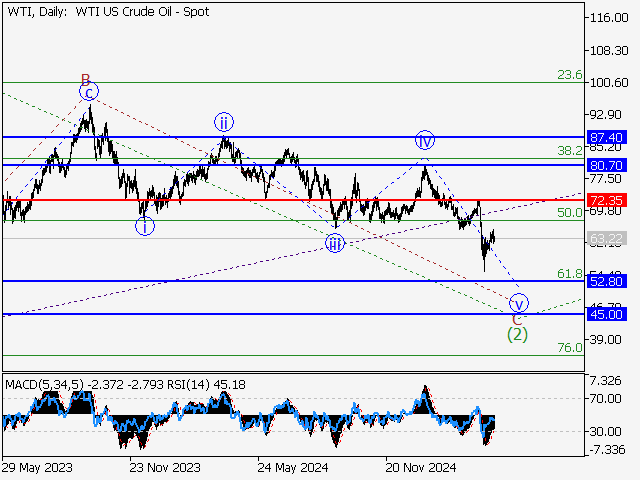Image resolution: width=640 pixels, height=480 pixels.
Task: Click the circled wave v marker
Action: click(518, 303)
